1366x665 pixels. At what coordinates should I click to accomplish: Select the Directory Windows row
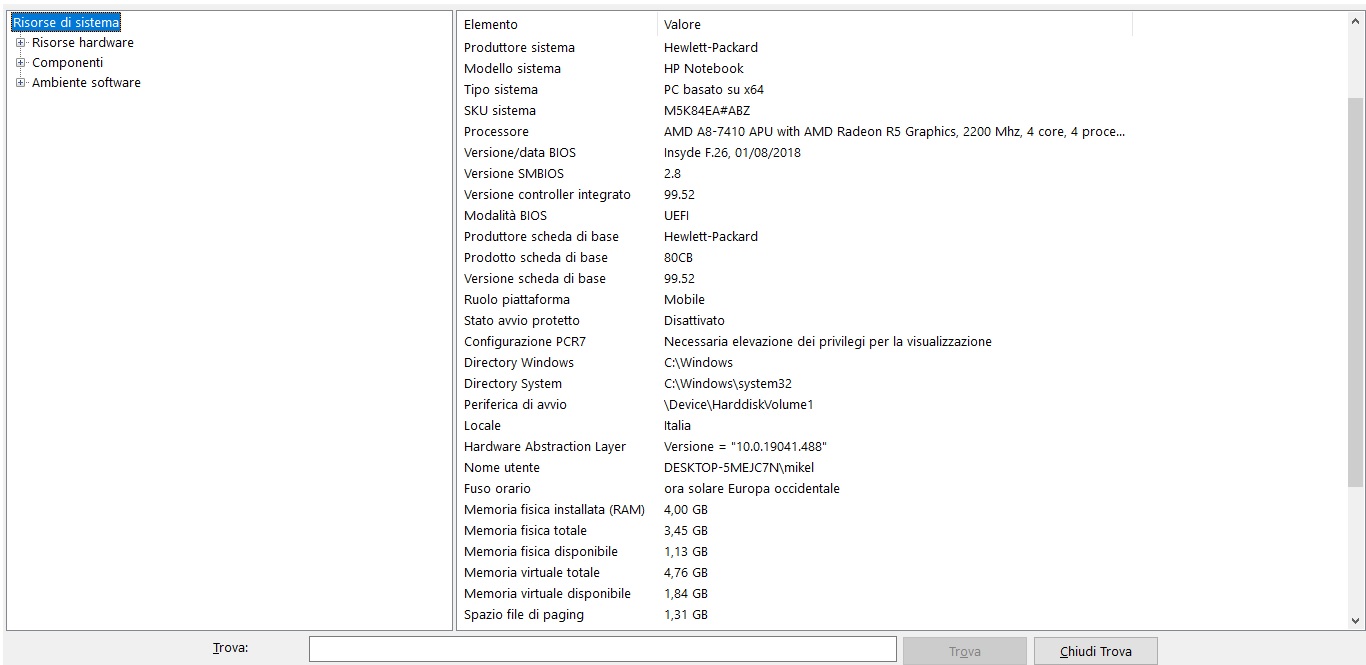point(795,362)
